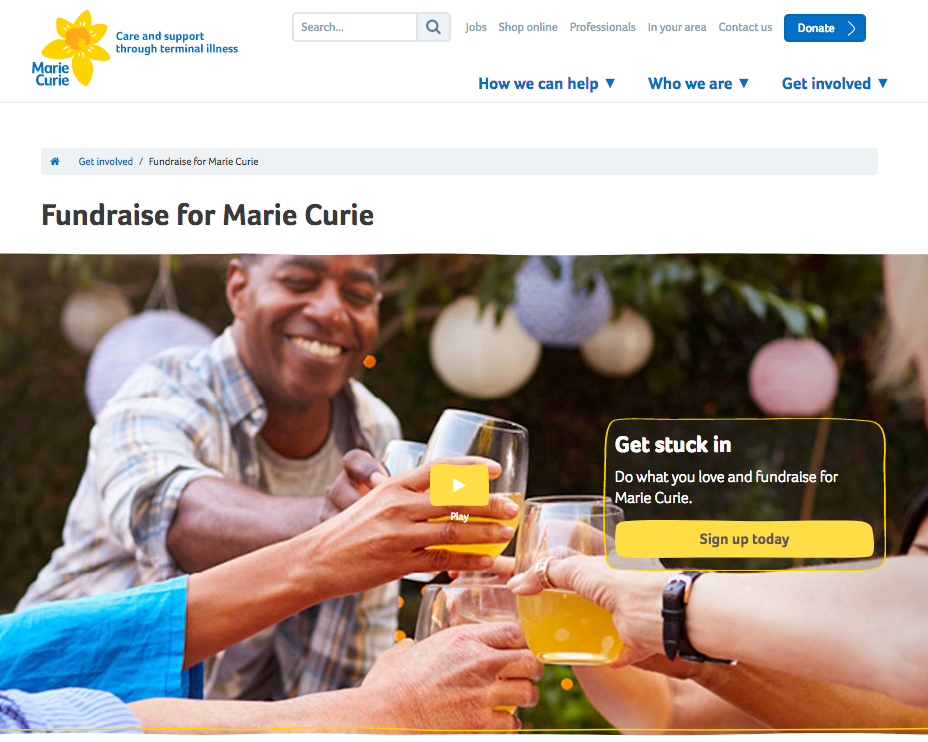Click the blue Donate button
Viewport: 928px width, 742px height.
(x=824, y=28)
